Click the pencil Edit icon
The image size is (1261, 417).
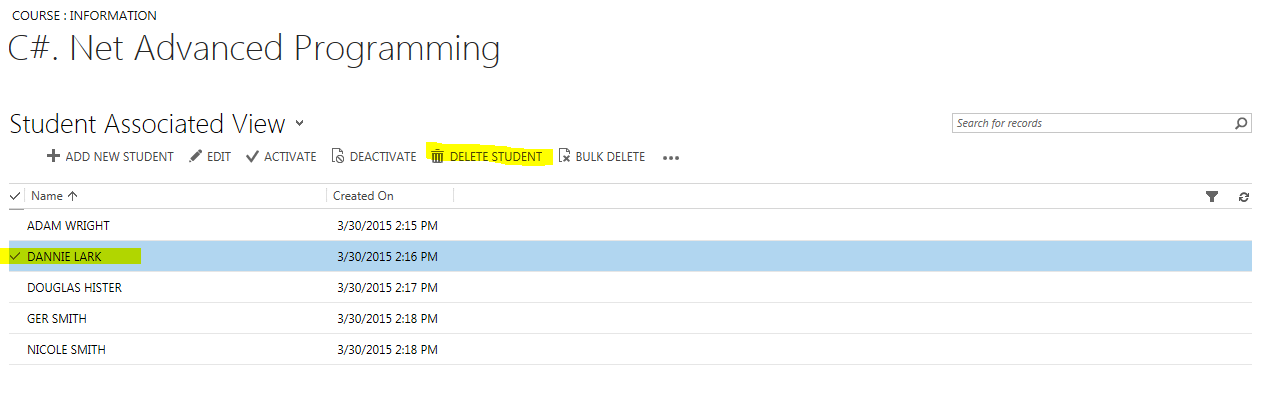pyautogui.click(x=196, y=157)
